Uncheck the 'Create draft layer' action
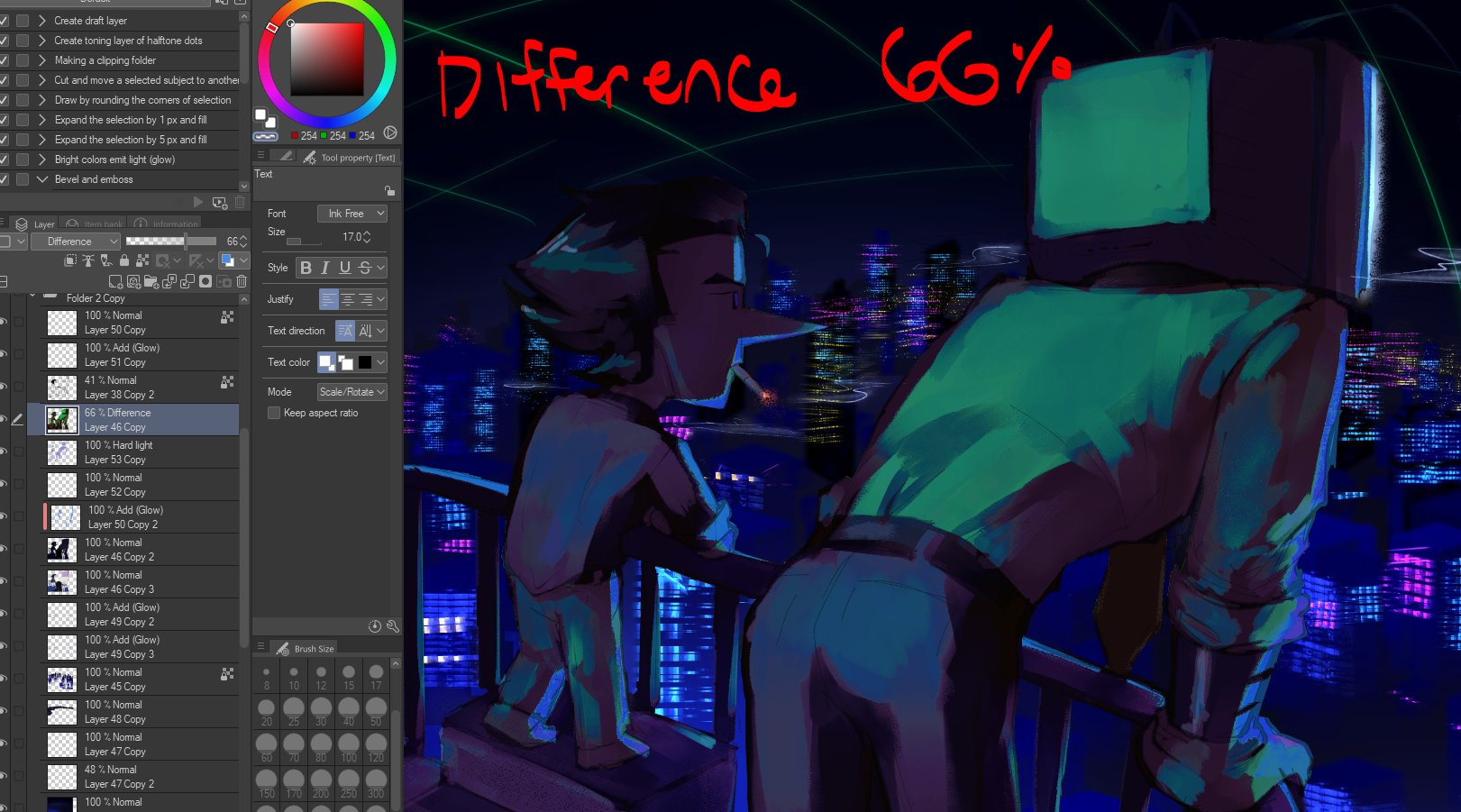 pos(5,21)
